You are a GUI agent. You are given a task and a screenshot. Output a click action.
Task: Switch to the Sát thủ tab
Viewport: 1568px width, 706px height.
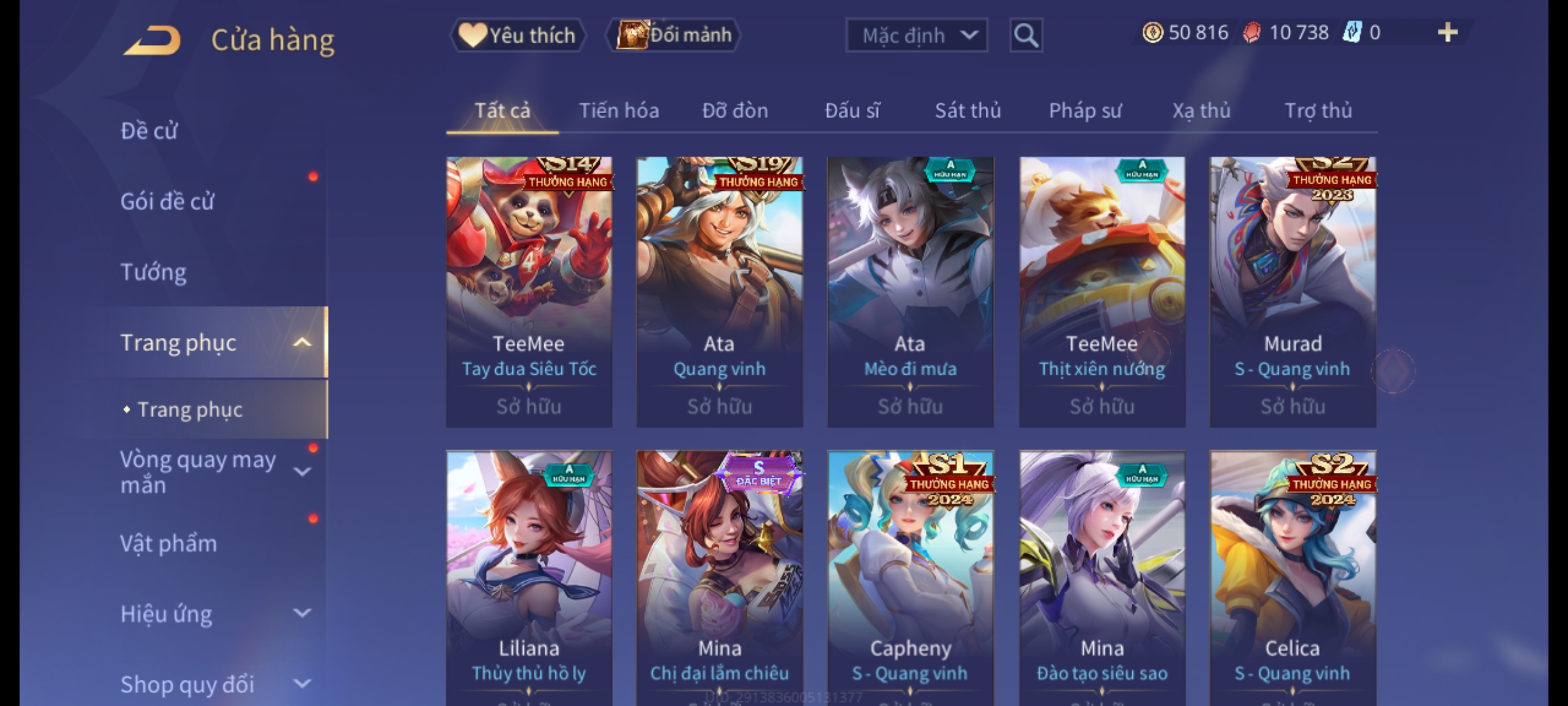coord(968,110)
